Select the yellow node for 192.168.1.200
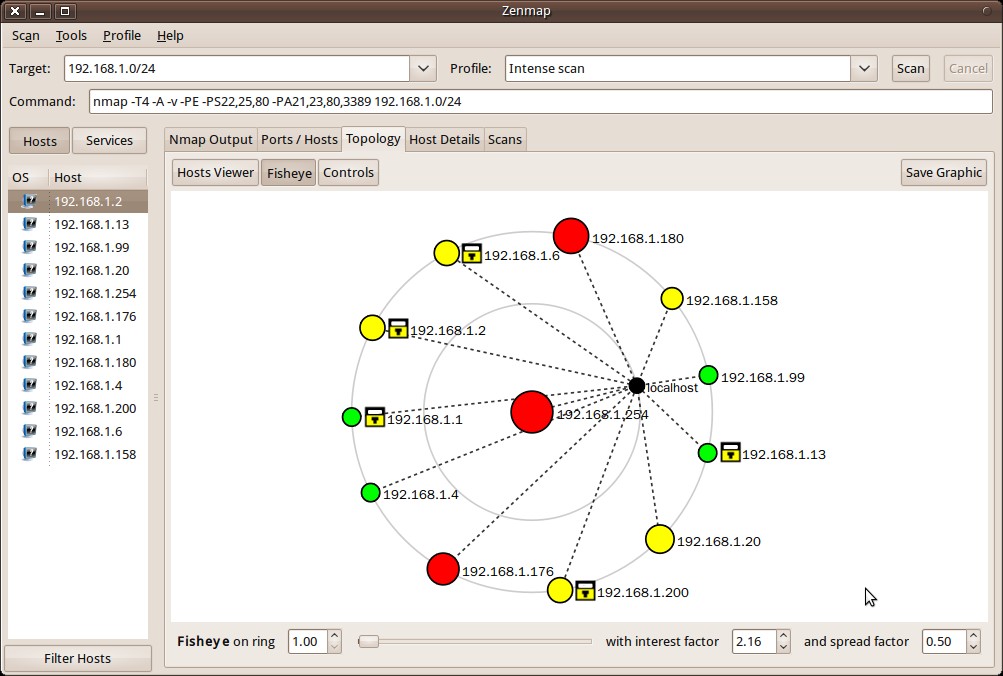Image resolution: width=1003 pixels, height=676 pixels. [x=560, y=590]
